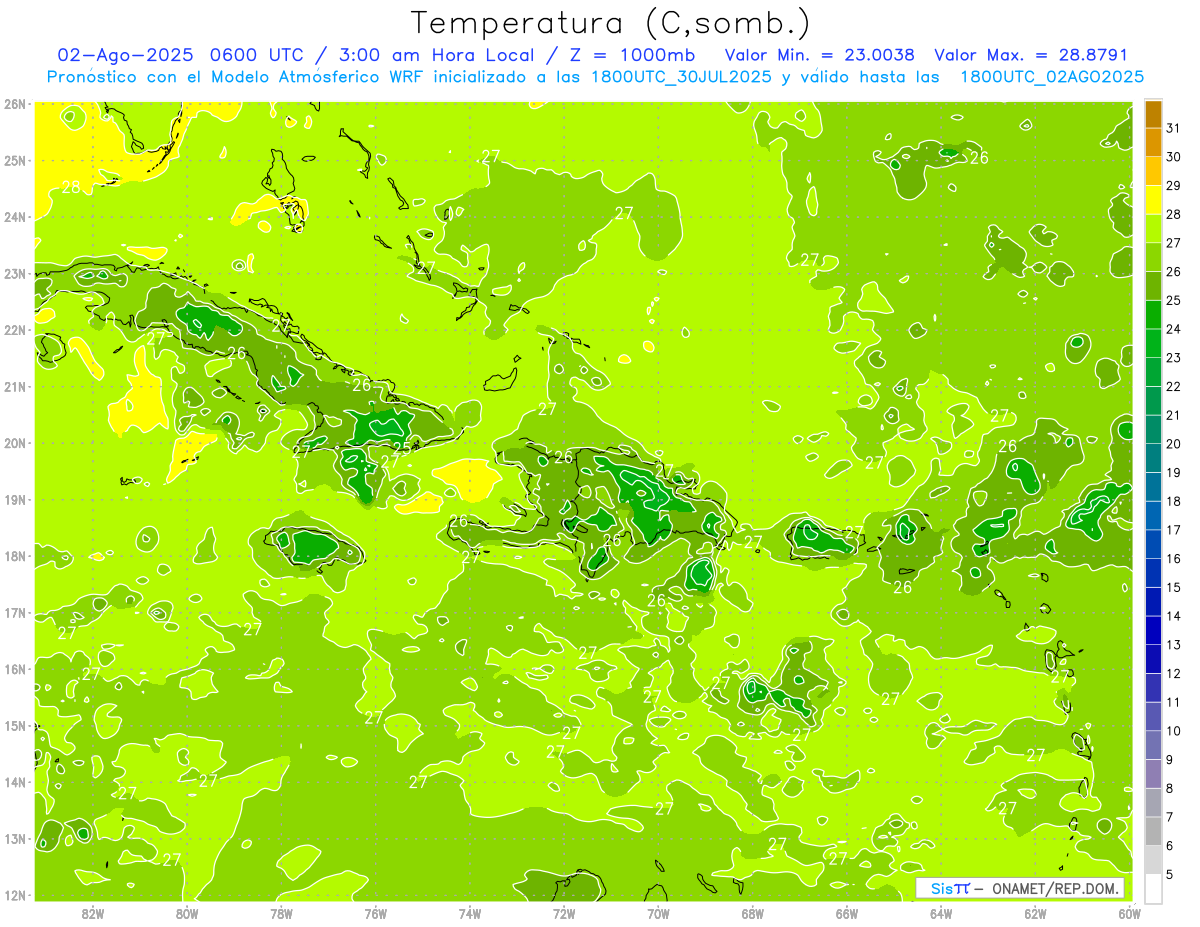The image size is (1200, 927).
Task: Click the 72W longitude axis label
Action: (564, 913)
